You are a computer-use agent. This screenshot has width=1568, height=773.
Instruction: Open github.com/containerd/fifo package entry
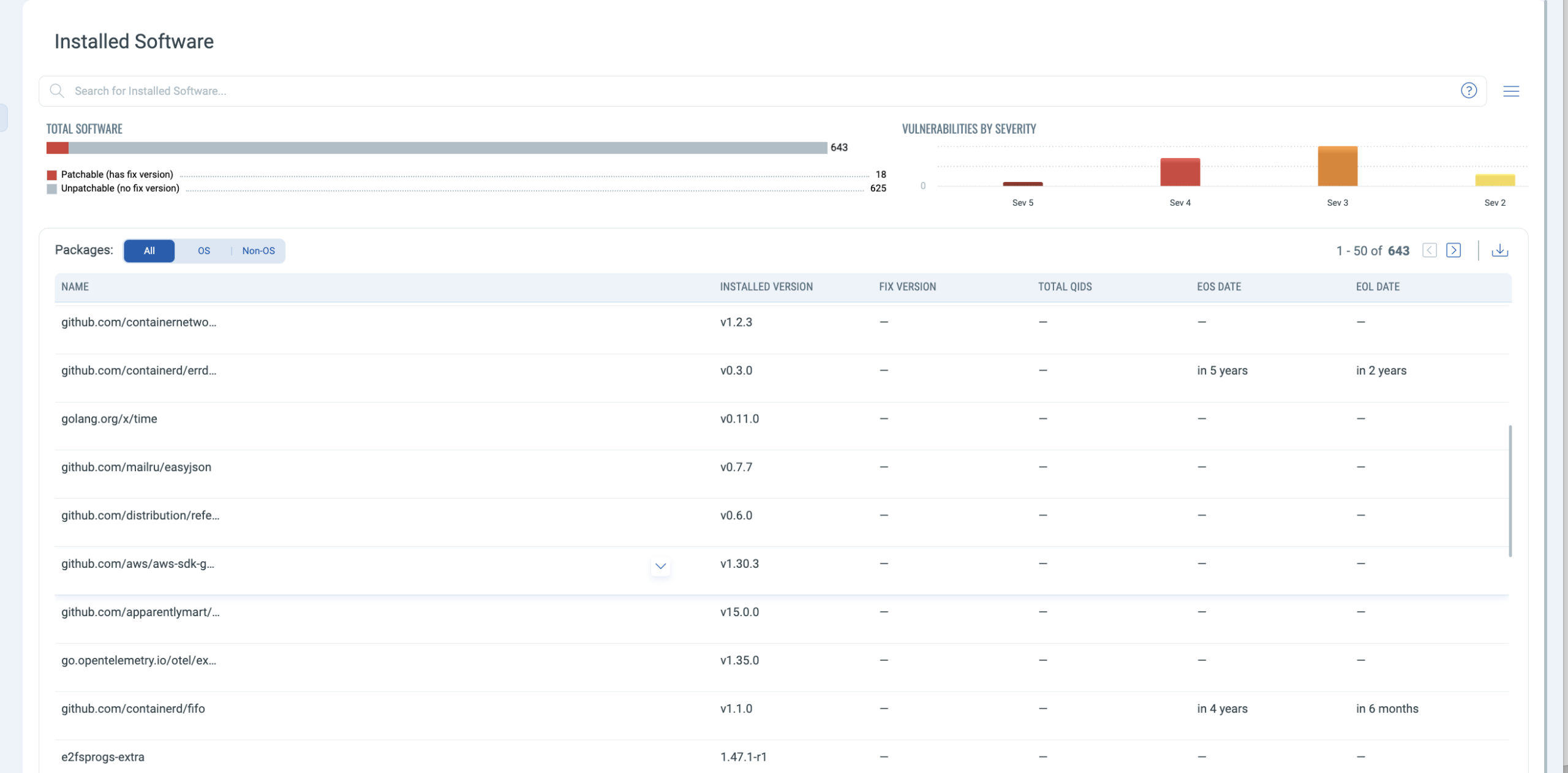pyautogui.click(x=133, y=709)
